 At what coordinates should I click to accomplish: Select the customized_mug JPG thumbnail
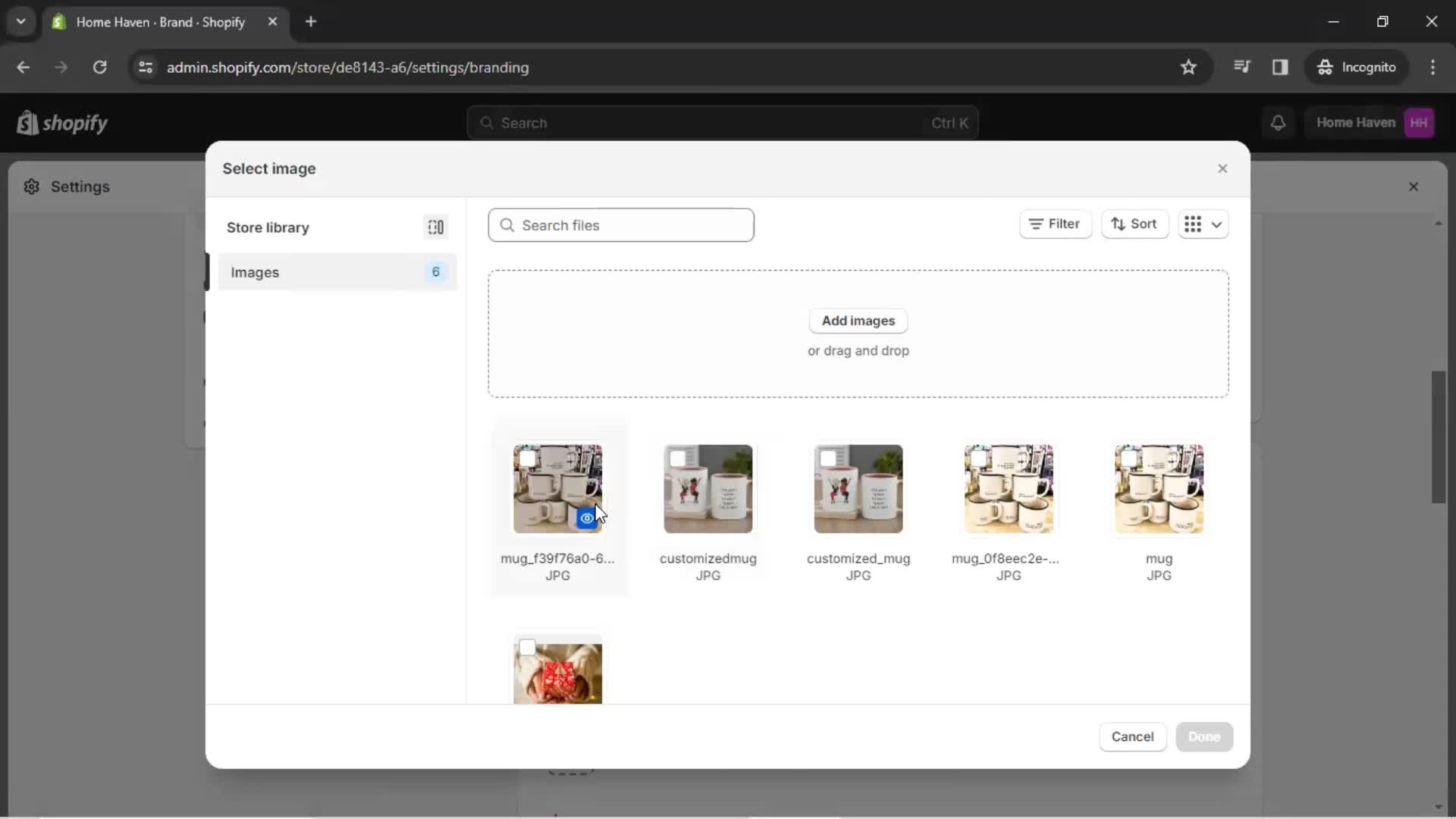point(858,488)
